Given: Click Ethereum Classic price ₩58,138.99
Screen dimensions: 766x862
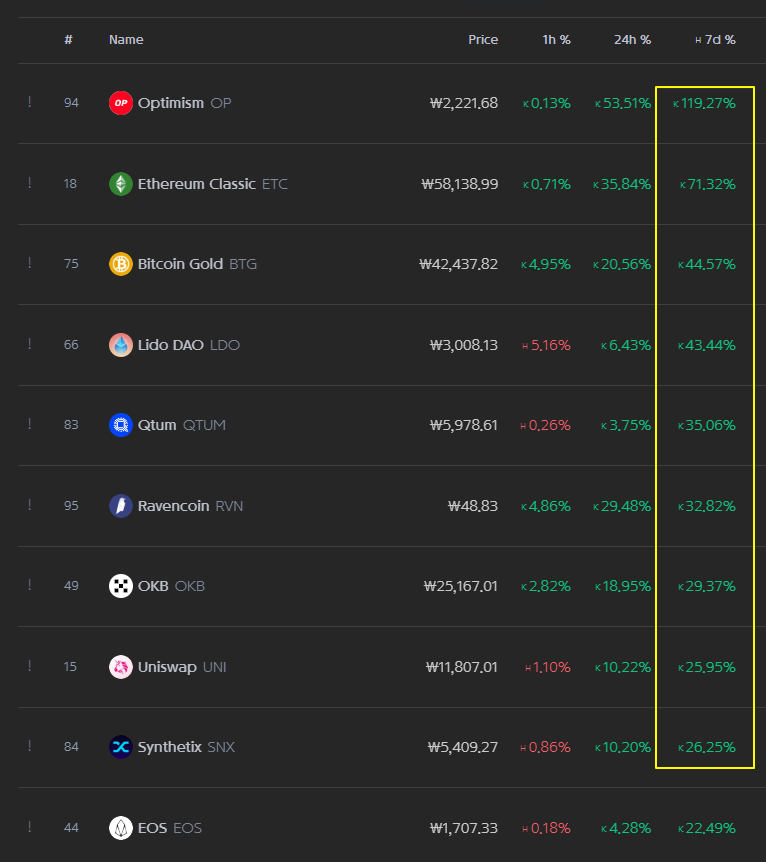Looking at the screenshot, I should 460,184.
